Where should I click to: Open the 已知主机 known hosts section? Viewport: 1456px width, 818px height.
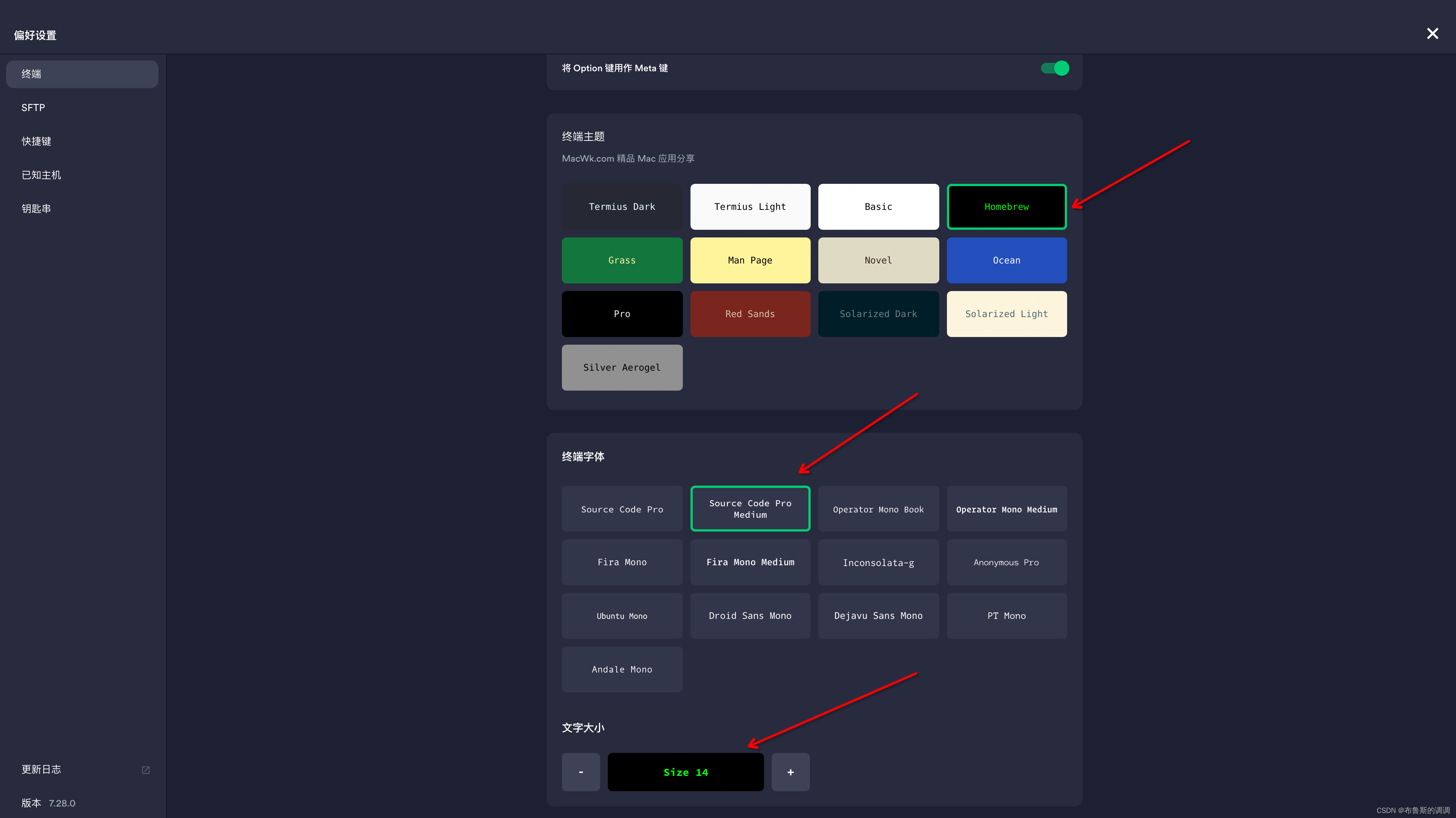[41, 175]
